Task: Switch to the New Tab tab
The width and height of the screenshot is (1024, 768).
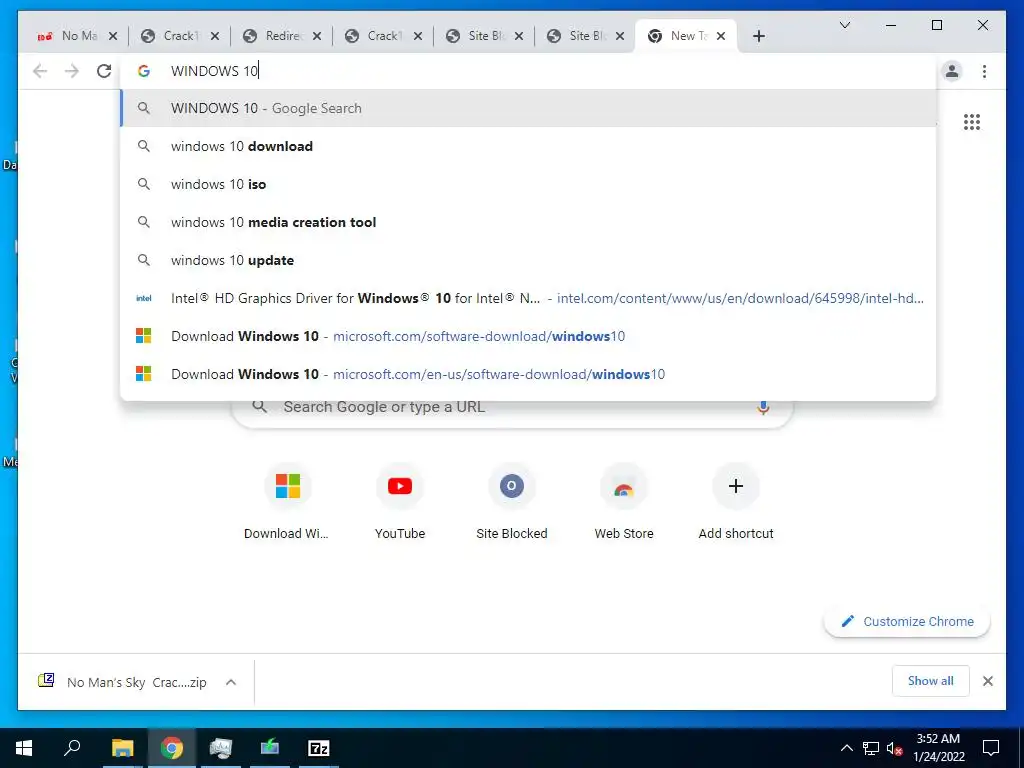Action: 686,36
